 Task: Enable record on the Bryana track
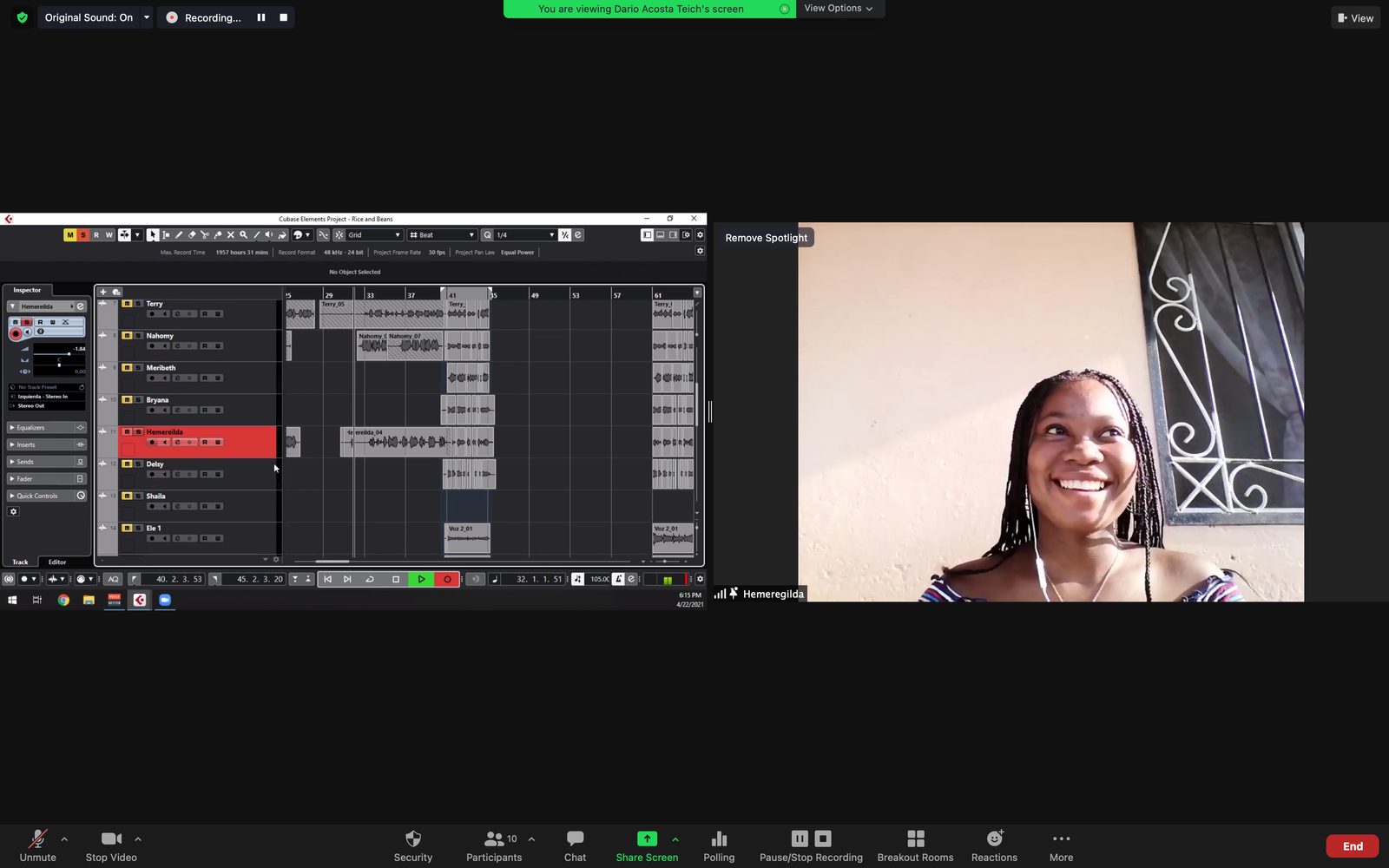coord(152,410)
